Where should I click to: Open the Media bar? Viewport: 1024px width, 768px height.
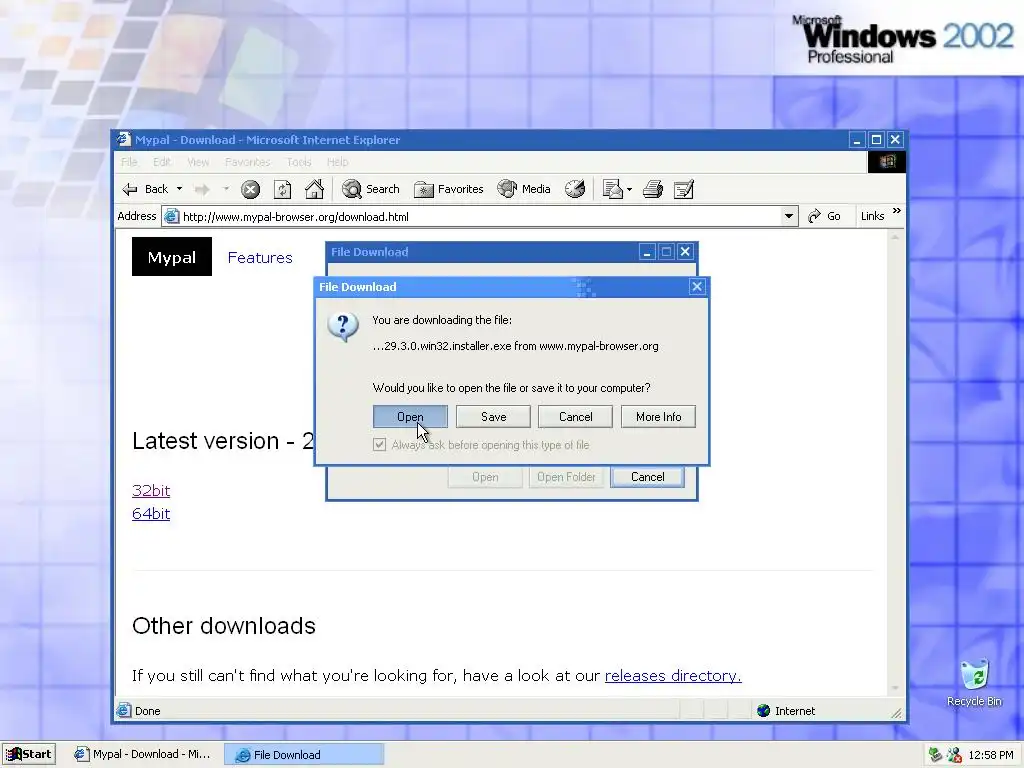point(524,189)
